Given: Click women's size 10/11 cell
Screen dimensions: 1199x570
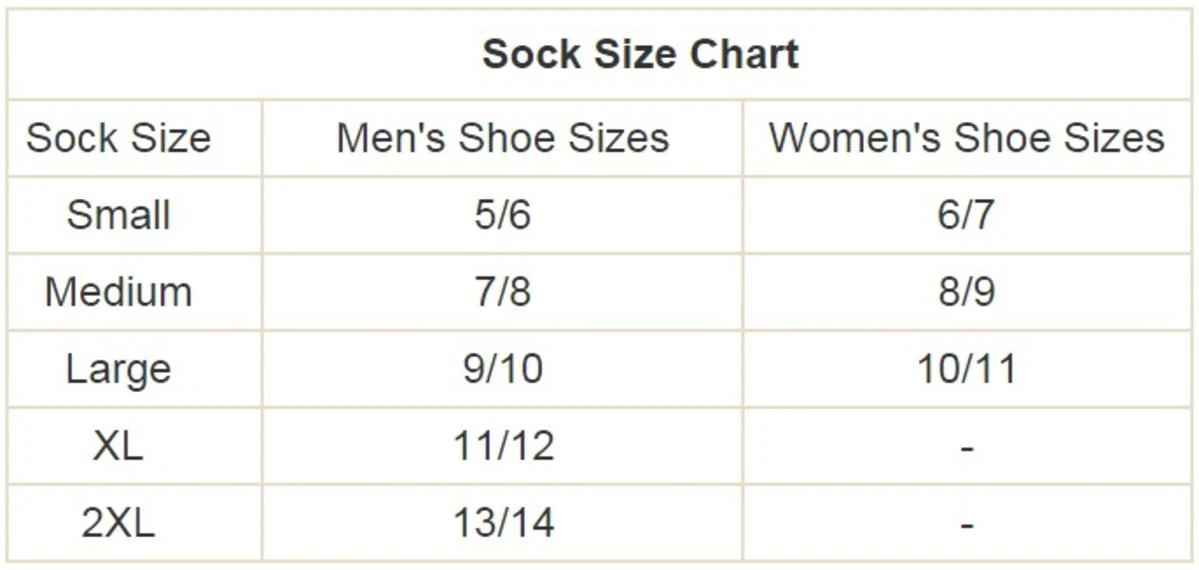Looking at the screenshot, I should [x=966, y=369].
